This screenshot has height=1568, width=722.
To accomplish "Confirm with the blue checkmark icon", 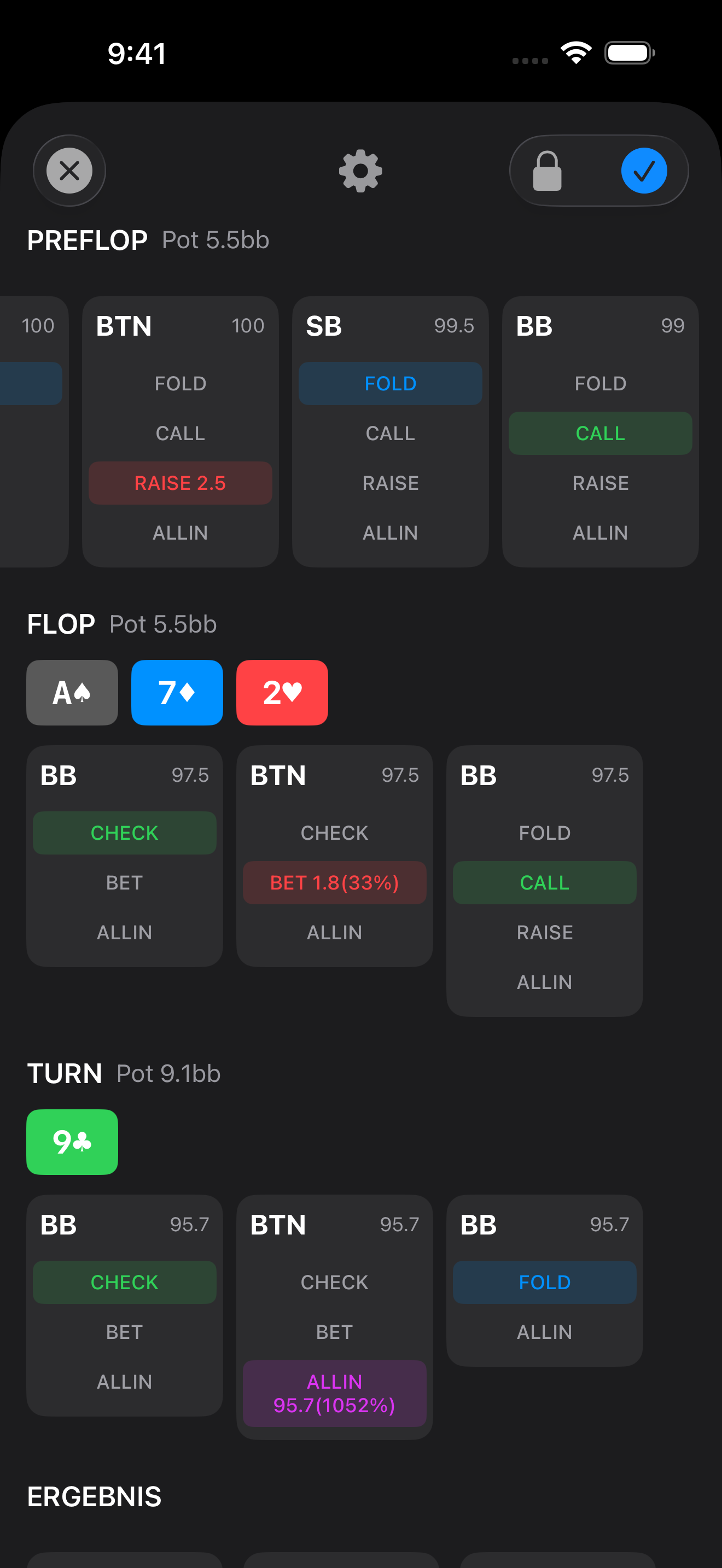I will click(643, 171).
